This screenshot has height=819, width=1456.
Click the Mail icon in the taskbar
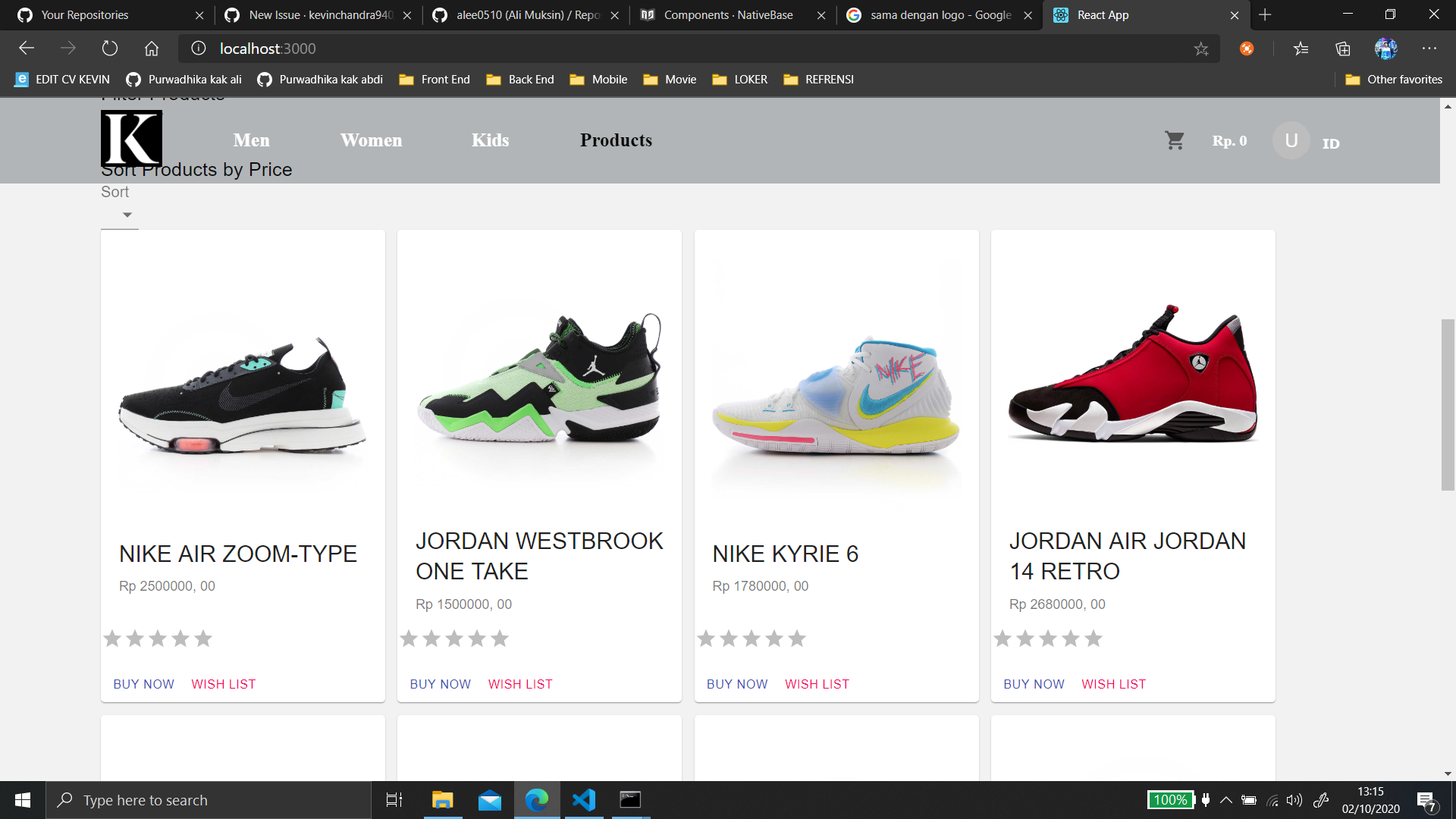pos(490,800)
